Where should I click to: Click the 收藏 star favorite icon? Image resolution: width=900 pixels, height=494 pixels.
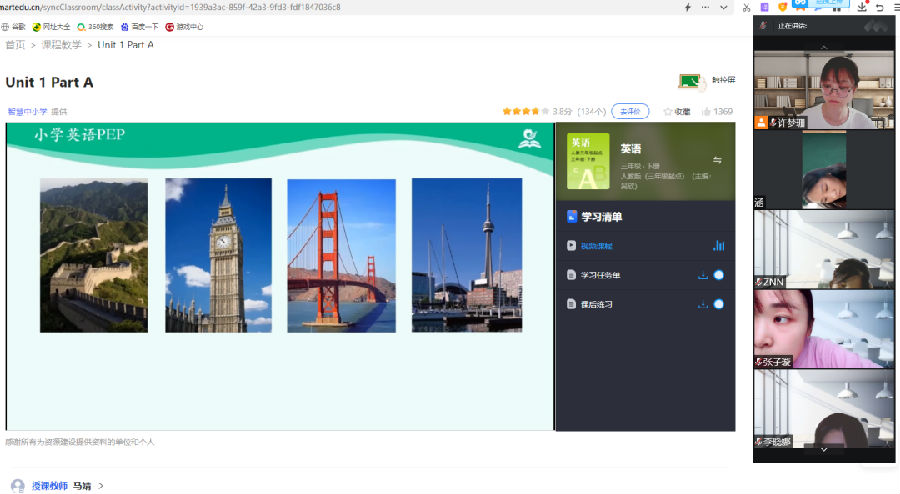(x=668, y=112)
